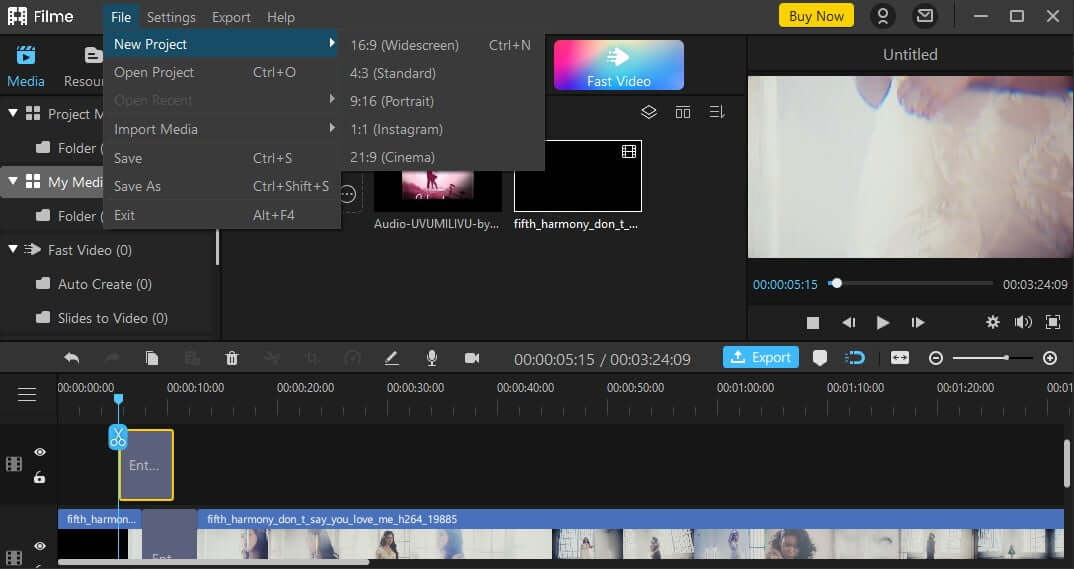Switch to the Media tab
1074x569 pixels.
click(x=25, y=66)
